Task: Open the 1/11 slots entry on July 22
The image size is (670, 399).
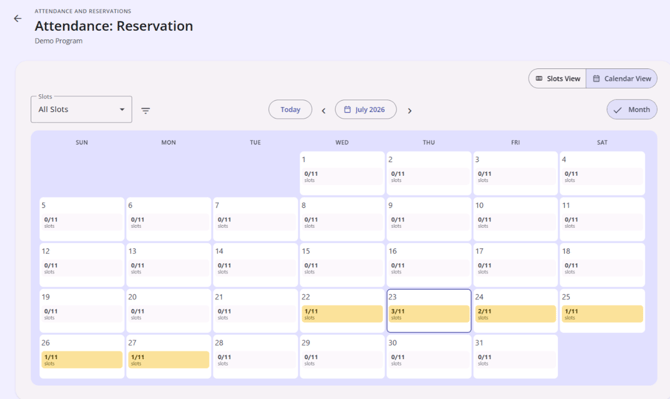Action: pyautogui.click(x=342, y=314)
